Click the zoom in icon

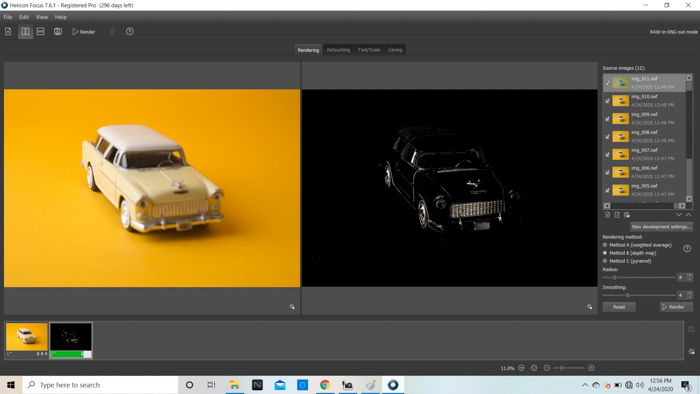[591, 368]
